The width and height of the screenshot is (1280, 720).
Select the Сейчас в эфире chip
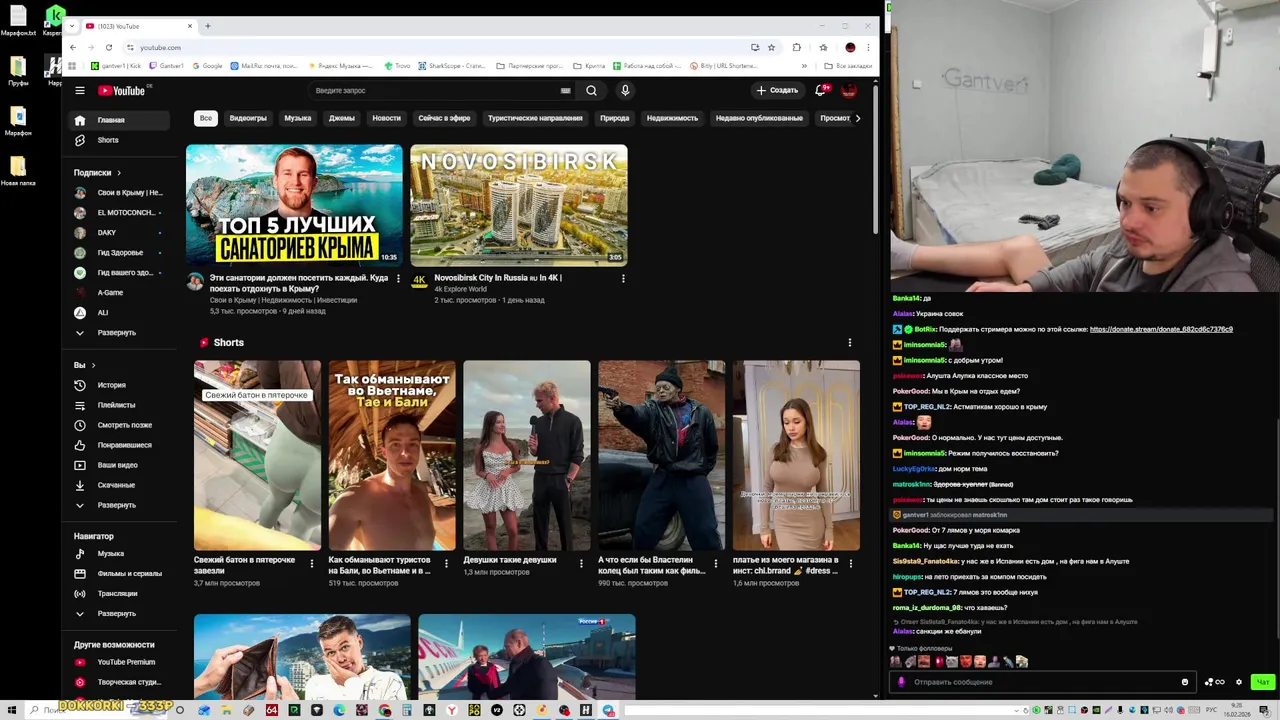[444, 118]
